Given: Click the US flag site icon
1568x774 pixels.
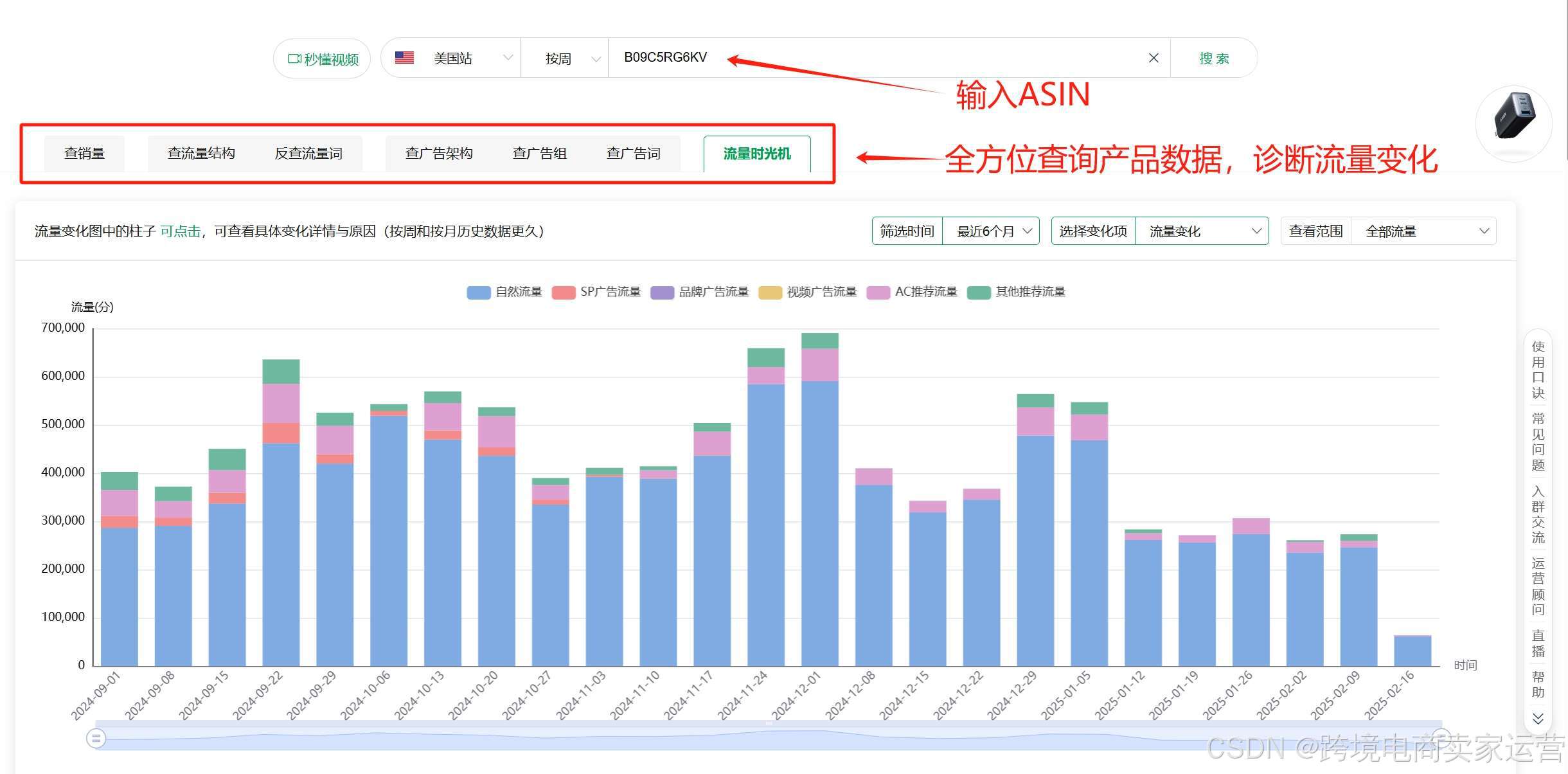Looking at the screenshot, I should 404,58.
